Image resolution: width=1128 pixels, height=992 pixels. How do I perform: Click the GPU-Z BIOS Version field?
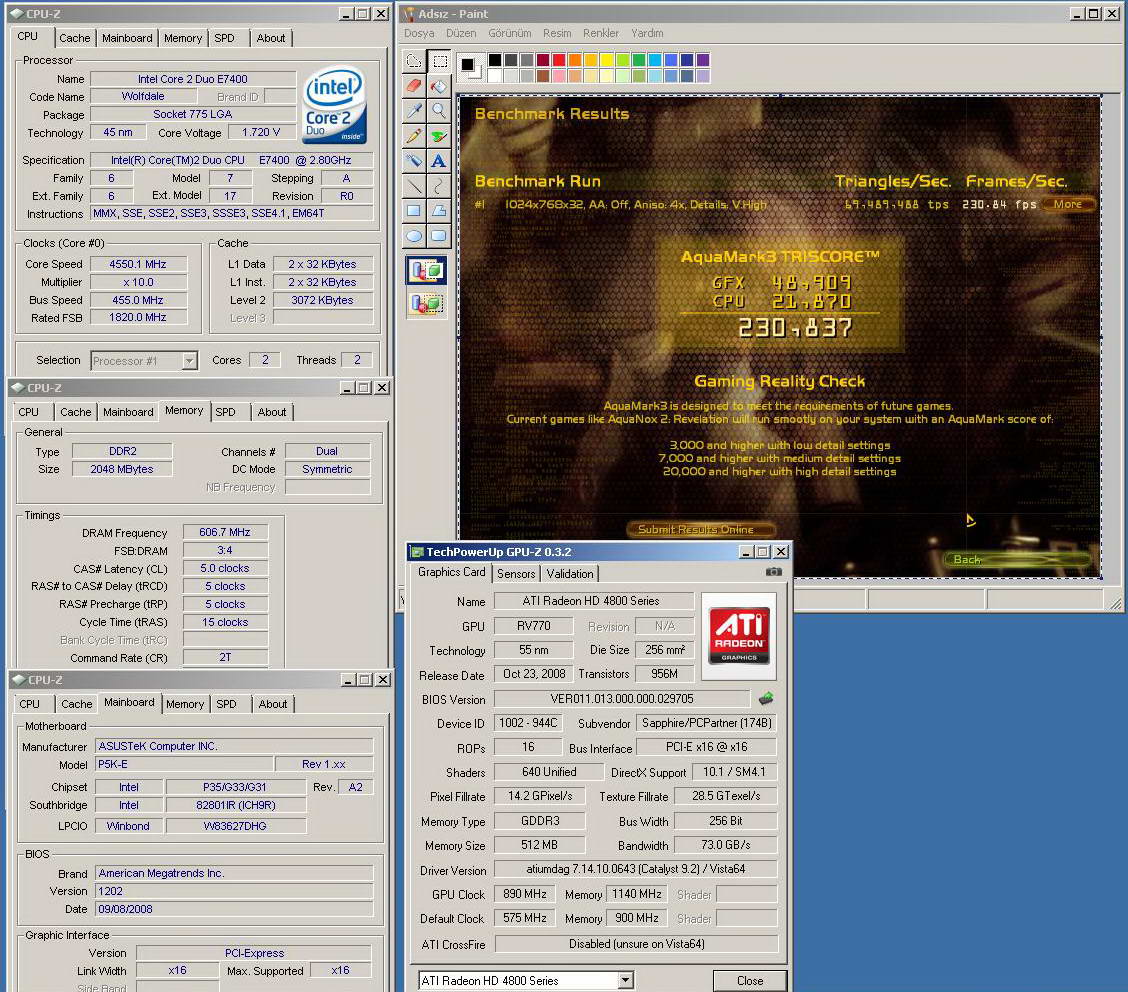pos(622,699)
